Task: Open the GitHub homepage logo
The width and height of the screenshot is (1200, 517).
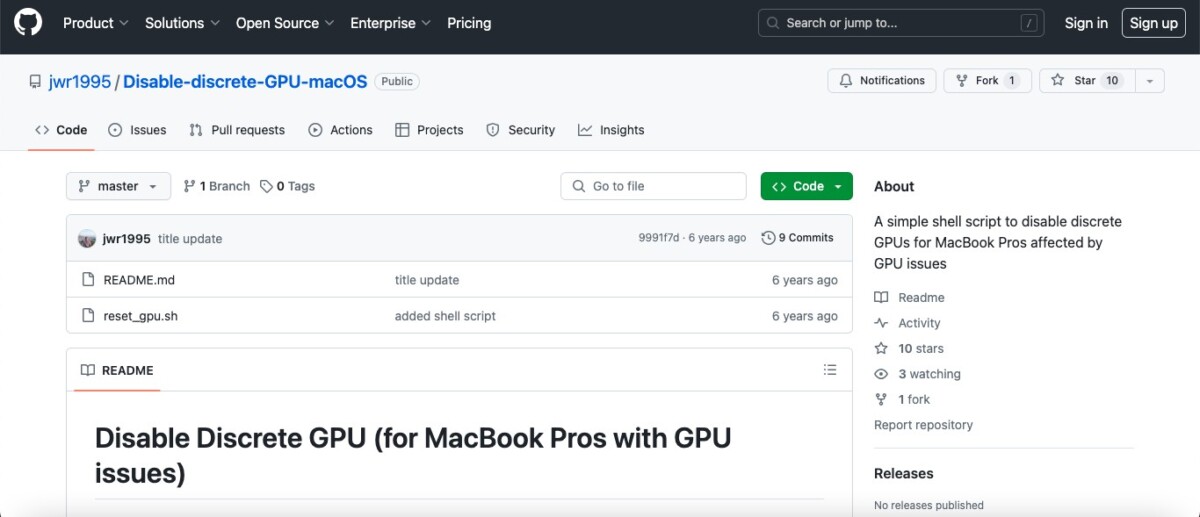Action: pos(28,23)
